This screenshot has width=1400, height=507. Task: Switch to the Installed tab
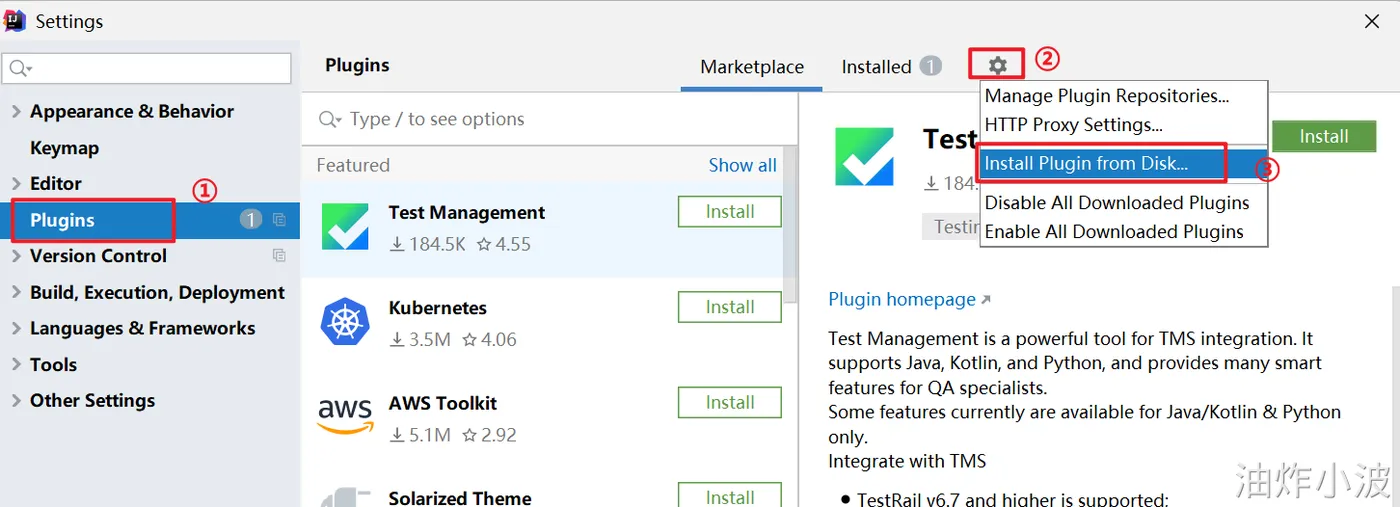click(x=876, y=67)
